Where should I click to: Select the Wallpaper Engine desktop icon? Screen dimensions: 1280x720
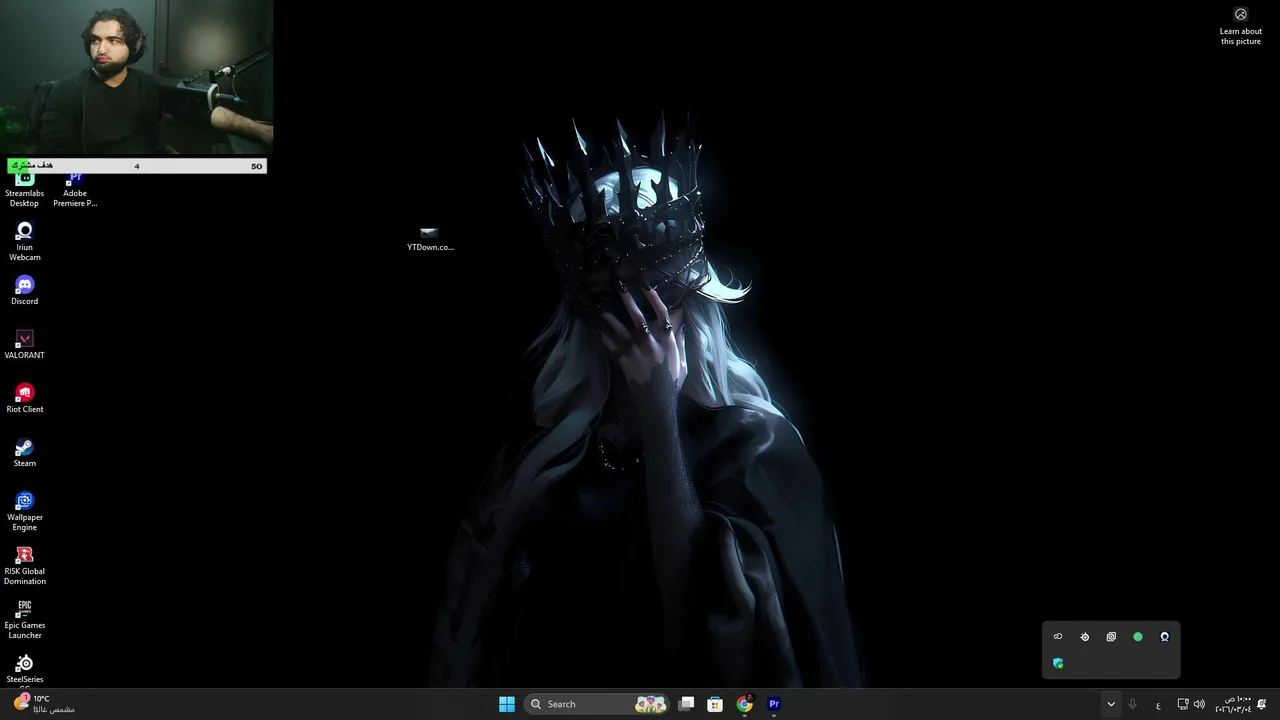[24, 512]
